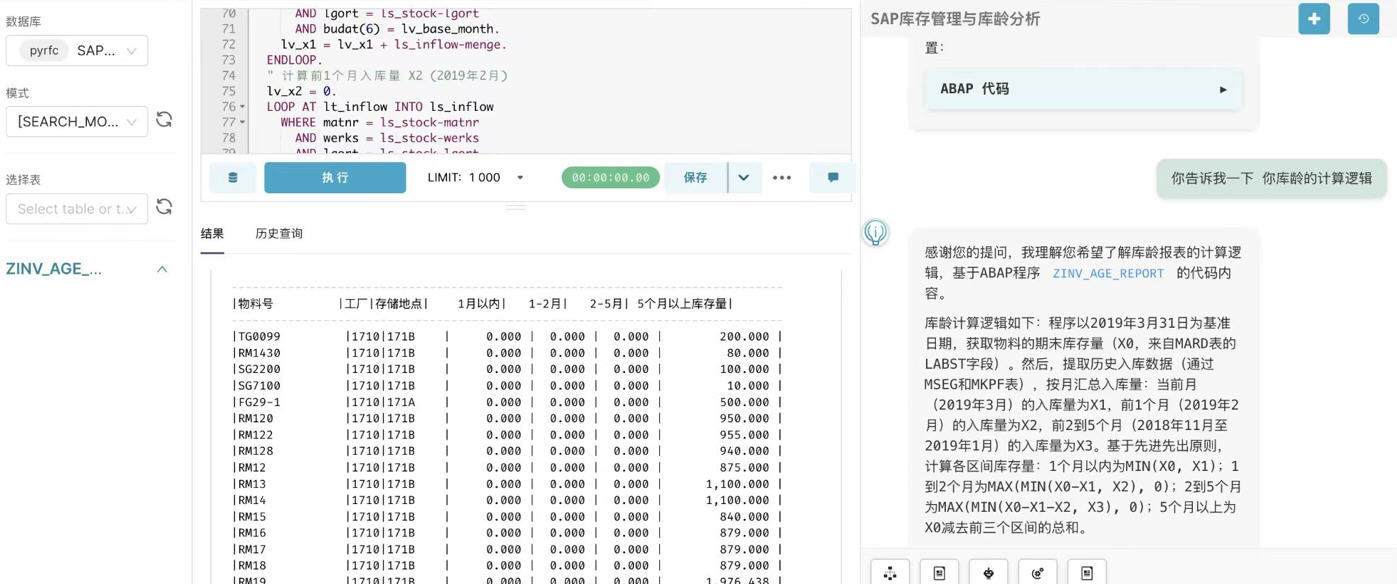Image resolution: width=1397 pixels, height=584 pixels.
Task: Click the comment bubble icon in the toolbar
Action: click(833, 178)
